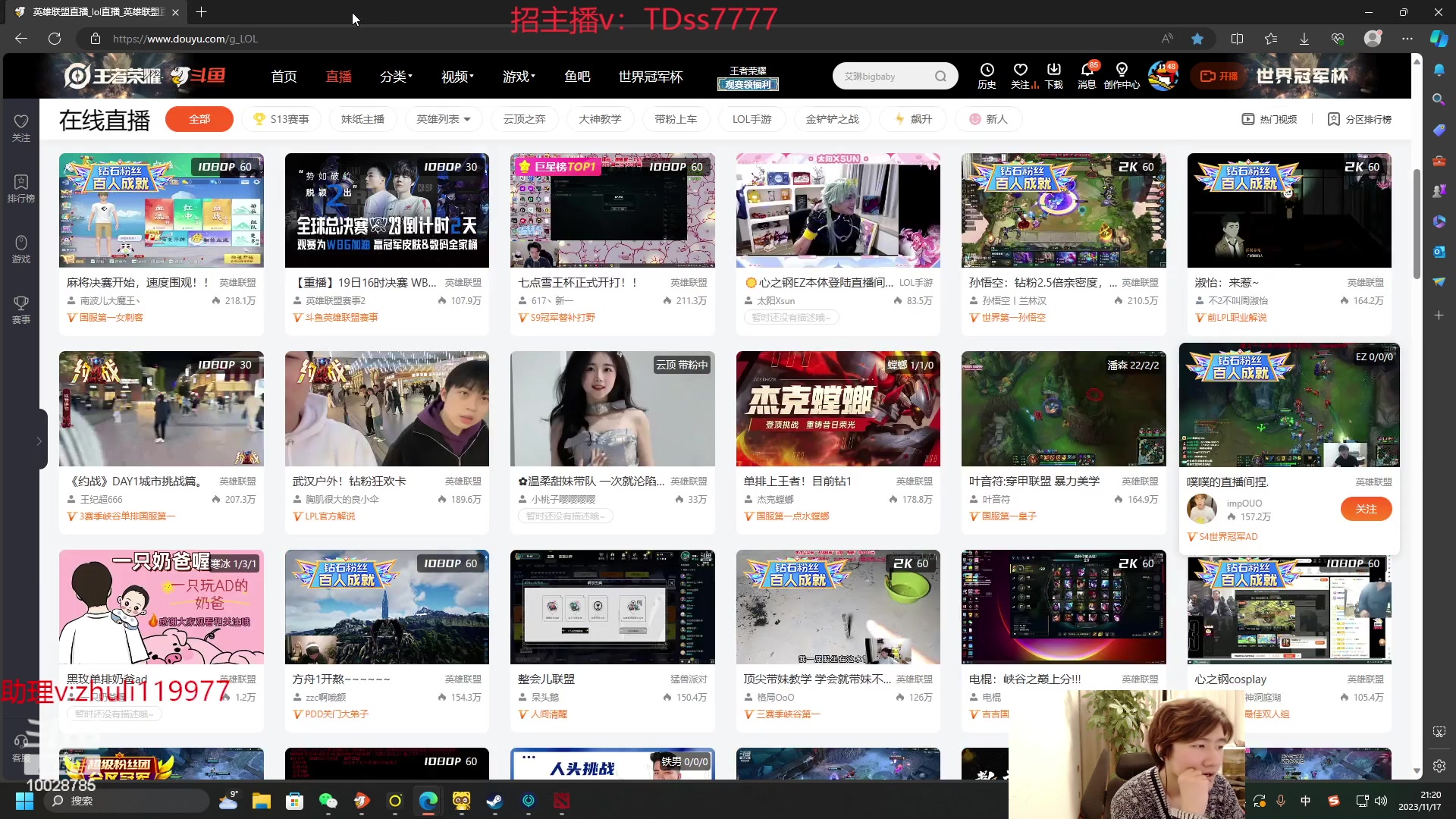1456x819 pixels.
Task: Click the taskbar 搜索 search box
Action: (x=127, y=801)
